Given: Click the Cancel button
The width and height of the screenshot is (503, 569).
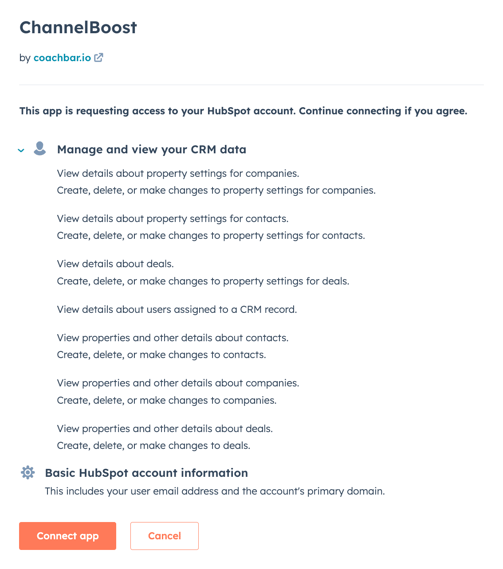Looking at the screenshot, I should pos(164,536).
